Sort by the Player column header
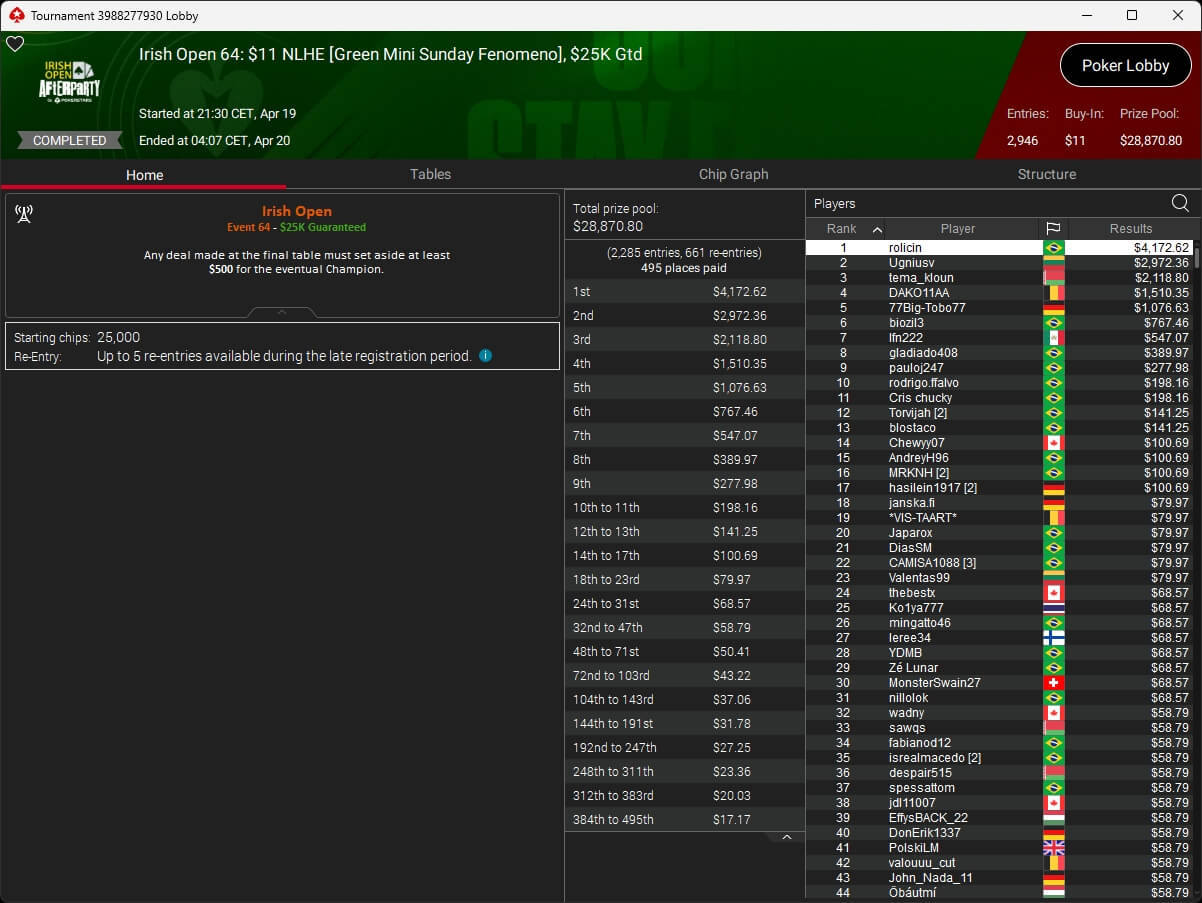The height and width of the screenshot is (903, 1202). point(957,229)
